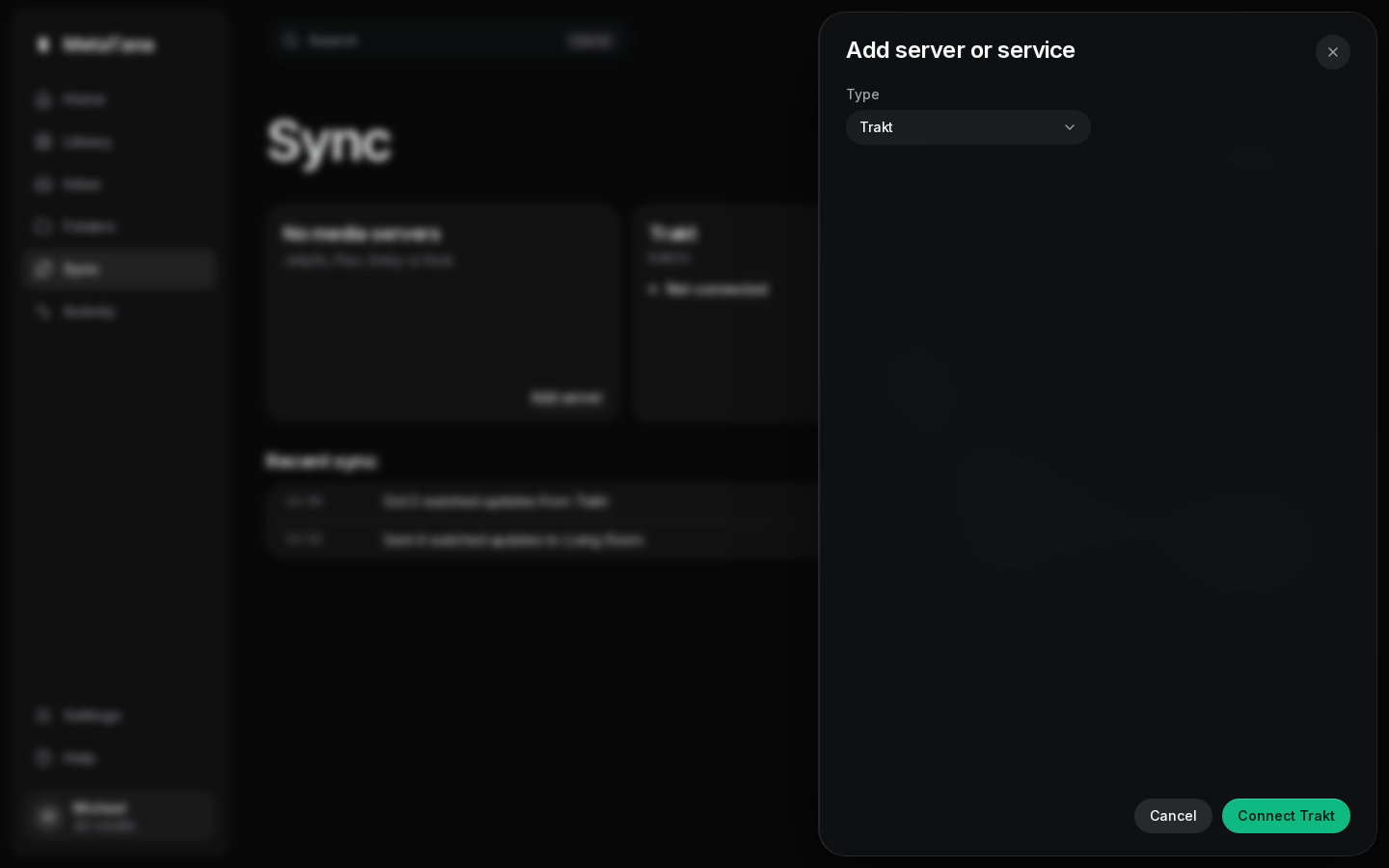This screenshot has width=1389, height=868.
Task: Click the Connect Trakt button
Action: (x=1286, y=816)
